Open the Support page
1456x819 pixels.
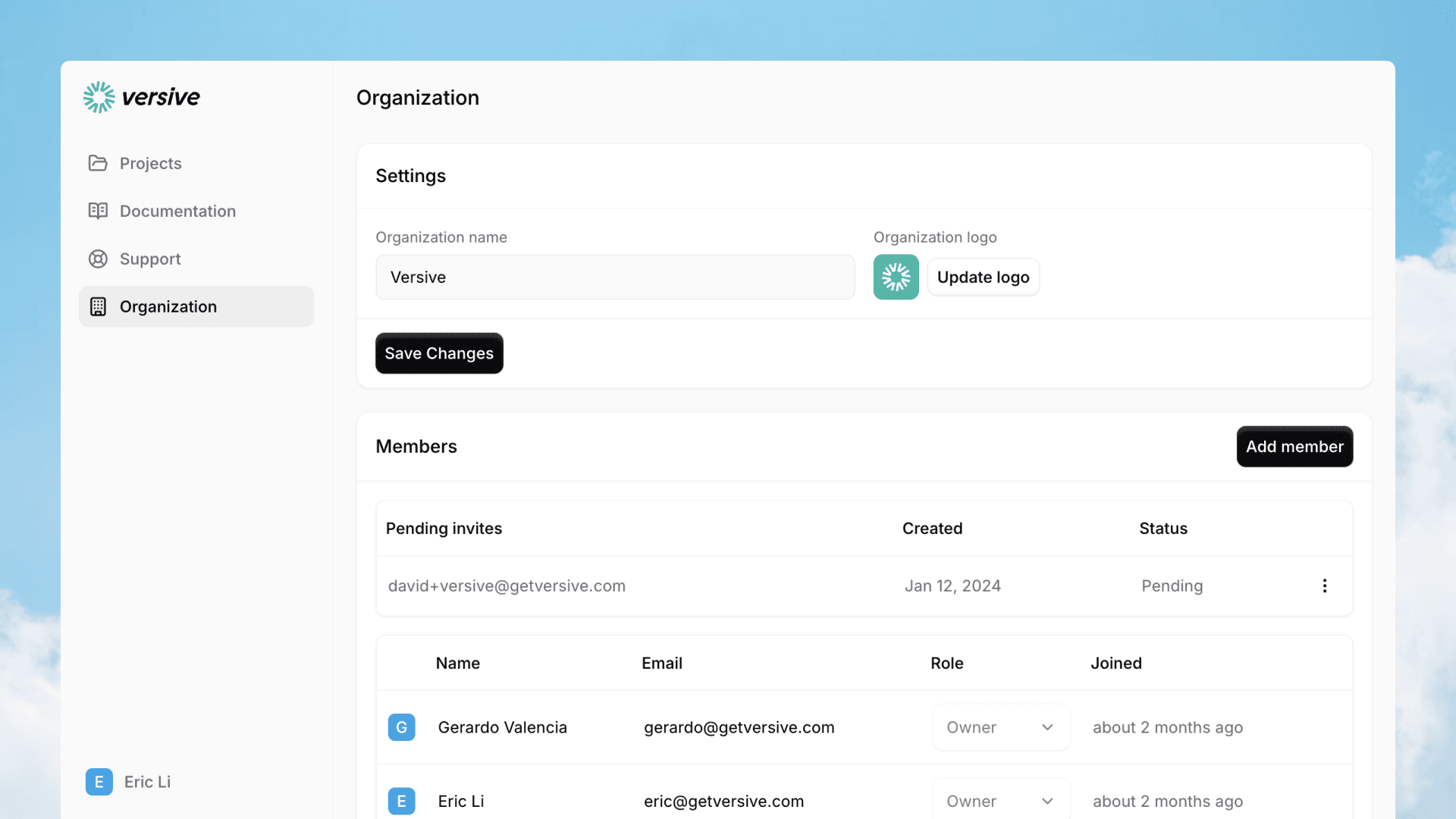149,259
